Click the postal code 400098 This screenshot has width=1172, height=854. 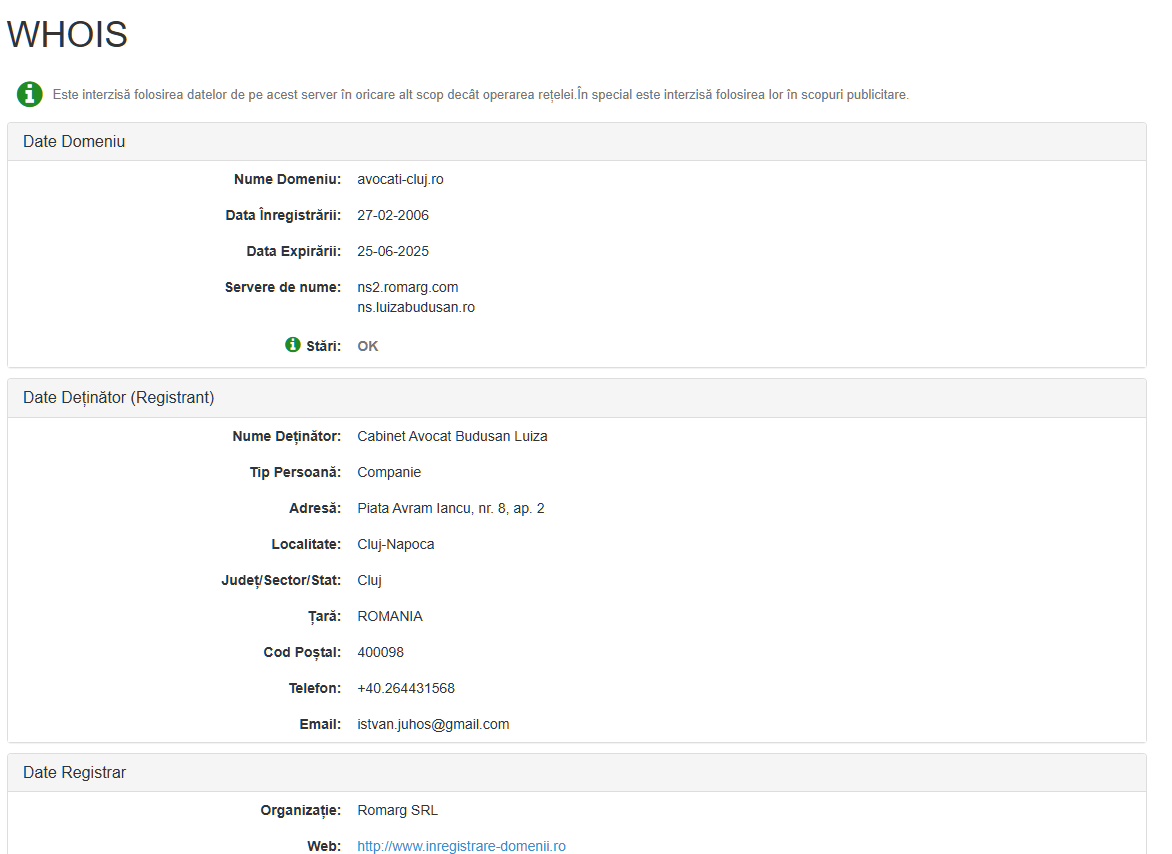(x=380, y=653)
